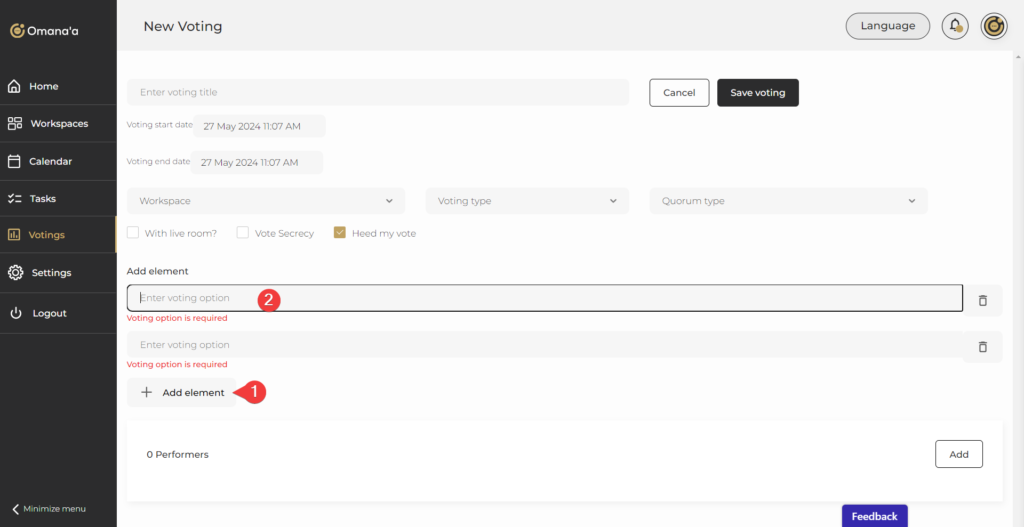Click the Enter voting title field
The width and height of the screenshot is (1024, 527).
[377, 93]
